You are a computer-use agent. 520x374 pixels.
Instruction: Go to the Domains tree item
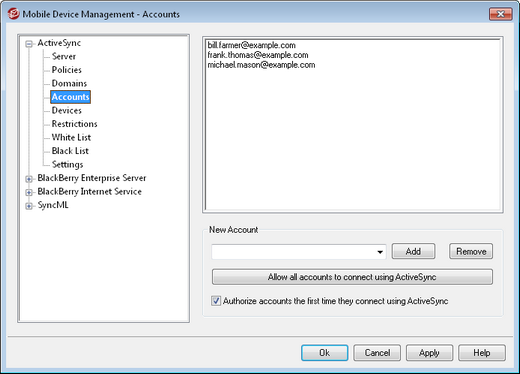coord(69,83)
